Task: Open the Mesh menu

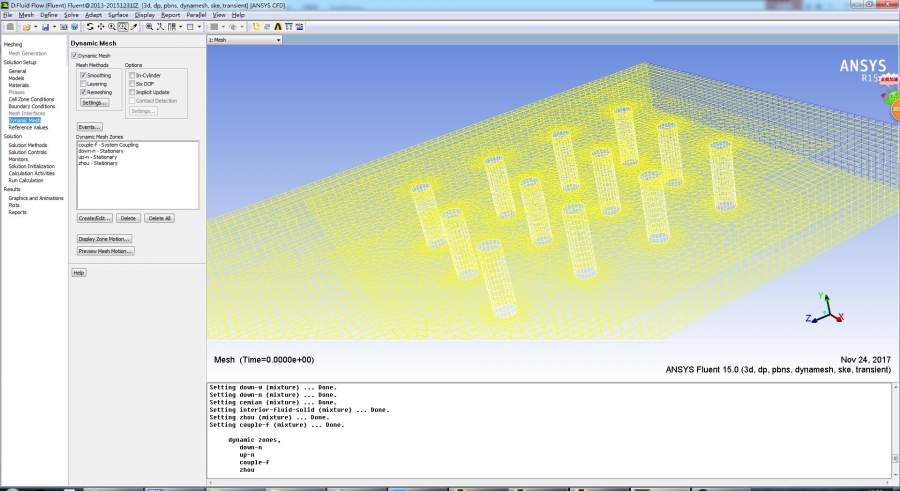Action: click(26, 15)
